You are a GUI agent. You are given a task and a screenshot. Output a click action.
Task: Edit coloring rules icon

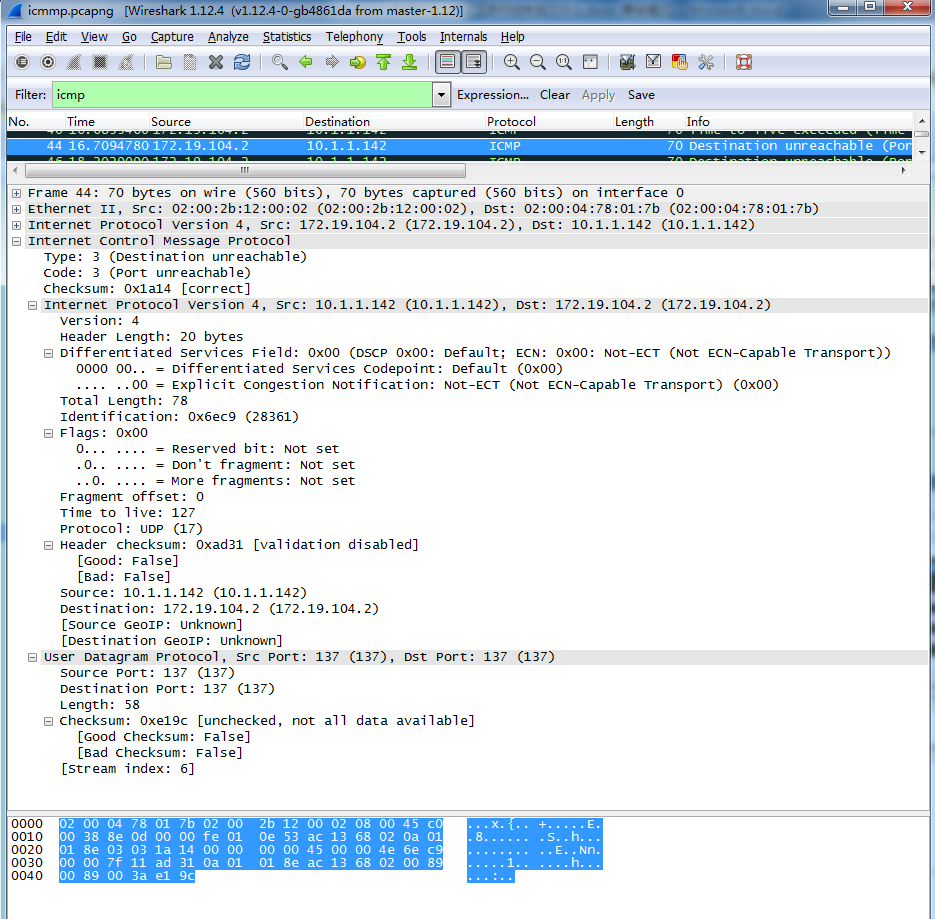[x=679, y=62]
